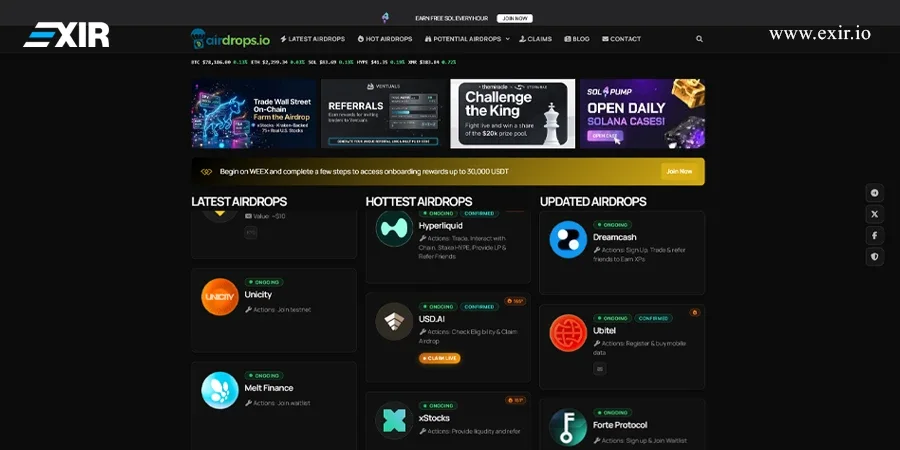Click the shield side icon

(875, 257)
